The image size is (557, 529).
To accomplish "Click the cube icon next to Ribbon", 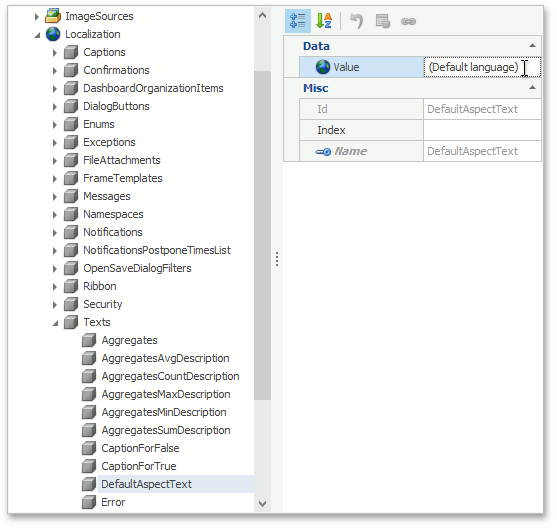I will 71,286.
